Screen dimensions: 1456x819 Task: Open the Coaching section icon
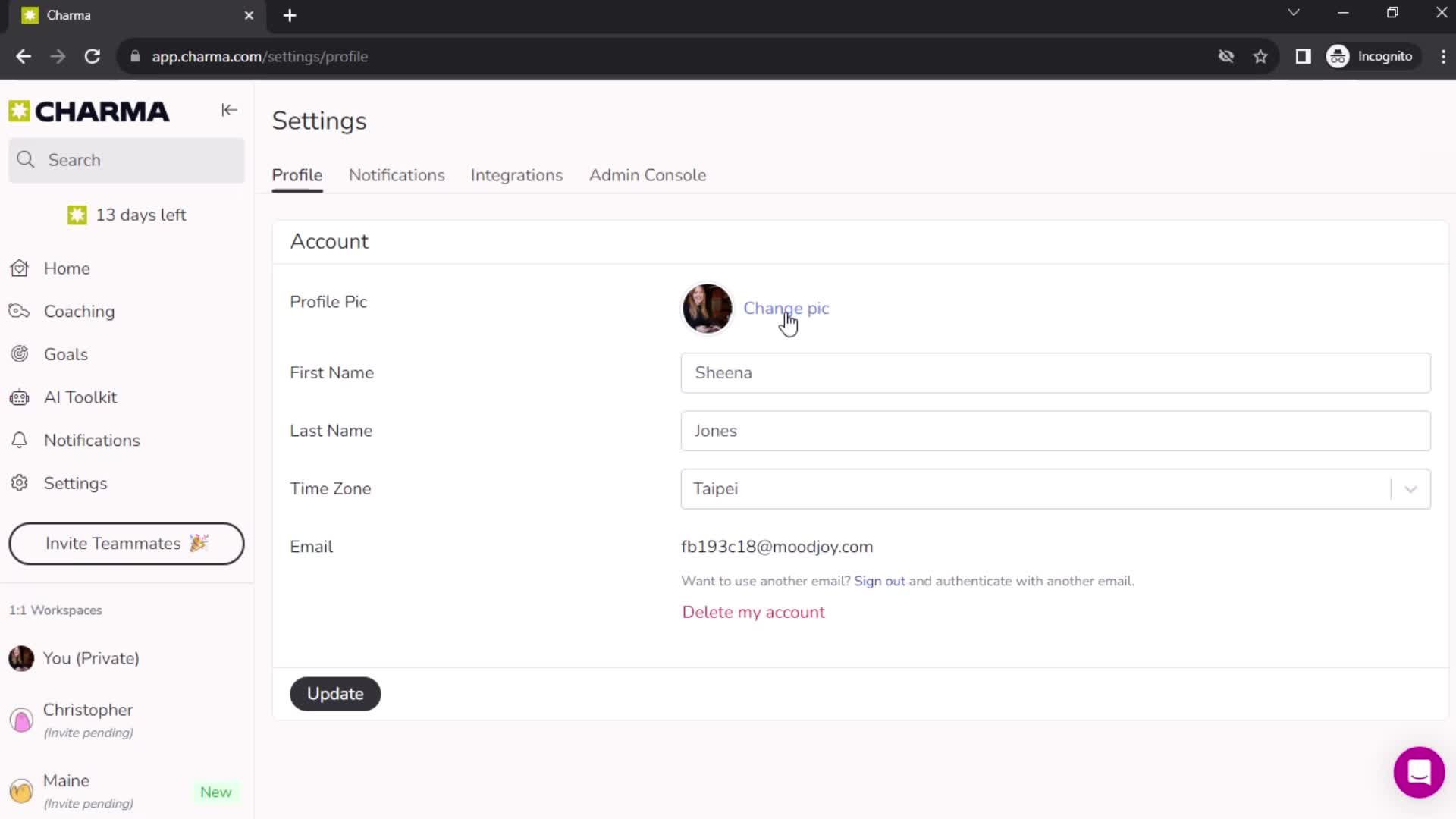(19, 311)
